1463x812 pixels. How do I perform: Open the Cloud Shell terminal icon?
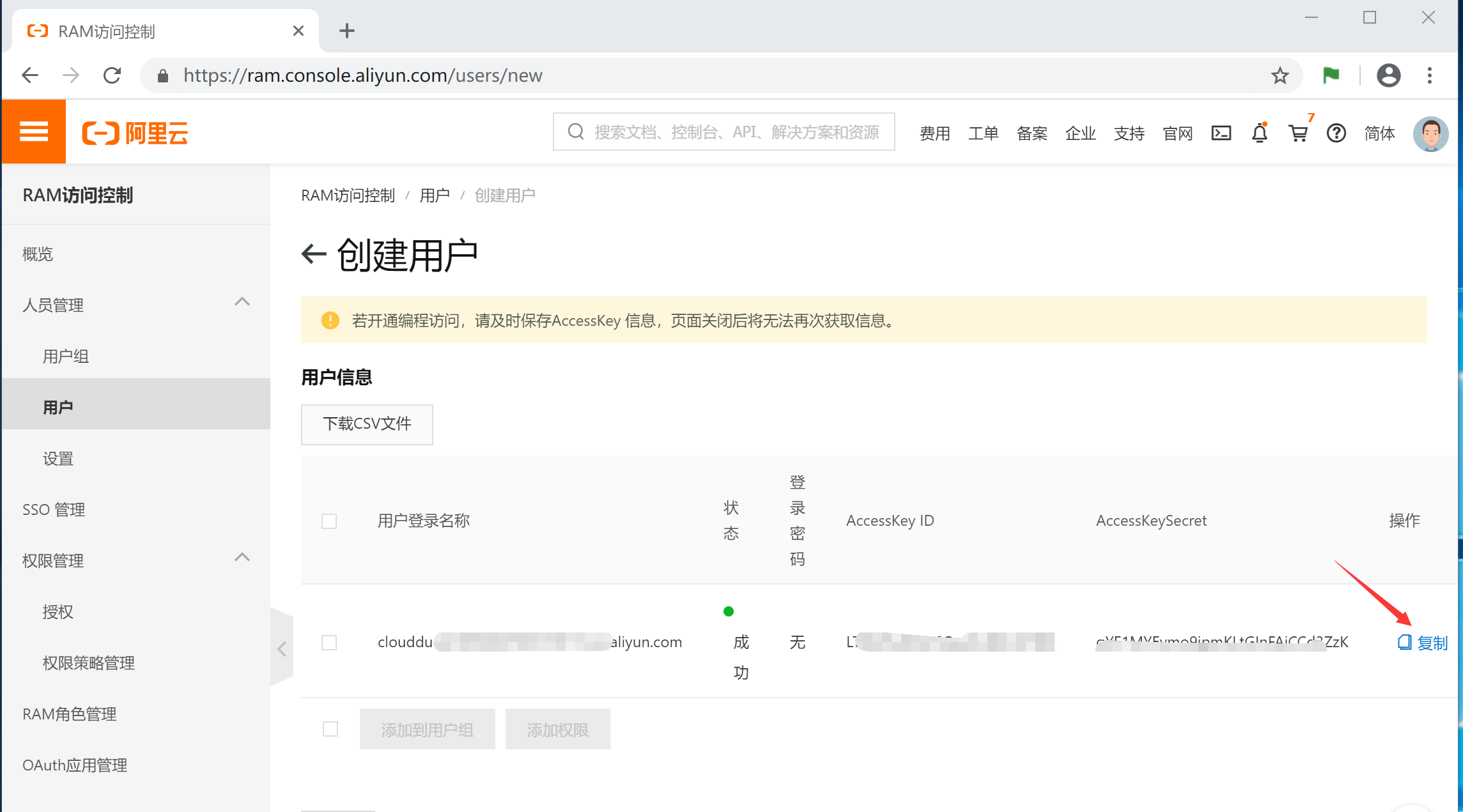coord(1221,133)
